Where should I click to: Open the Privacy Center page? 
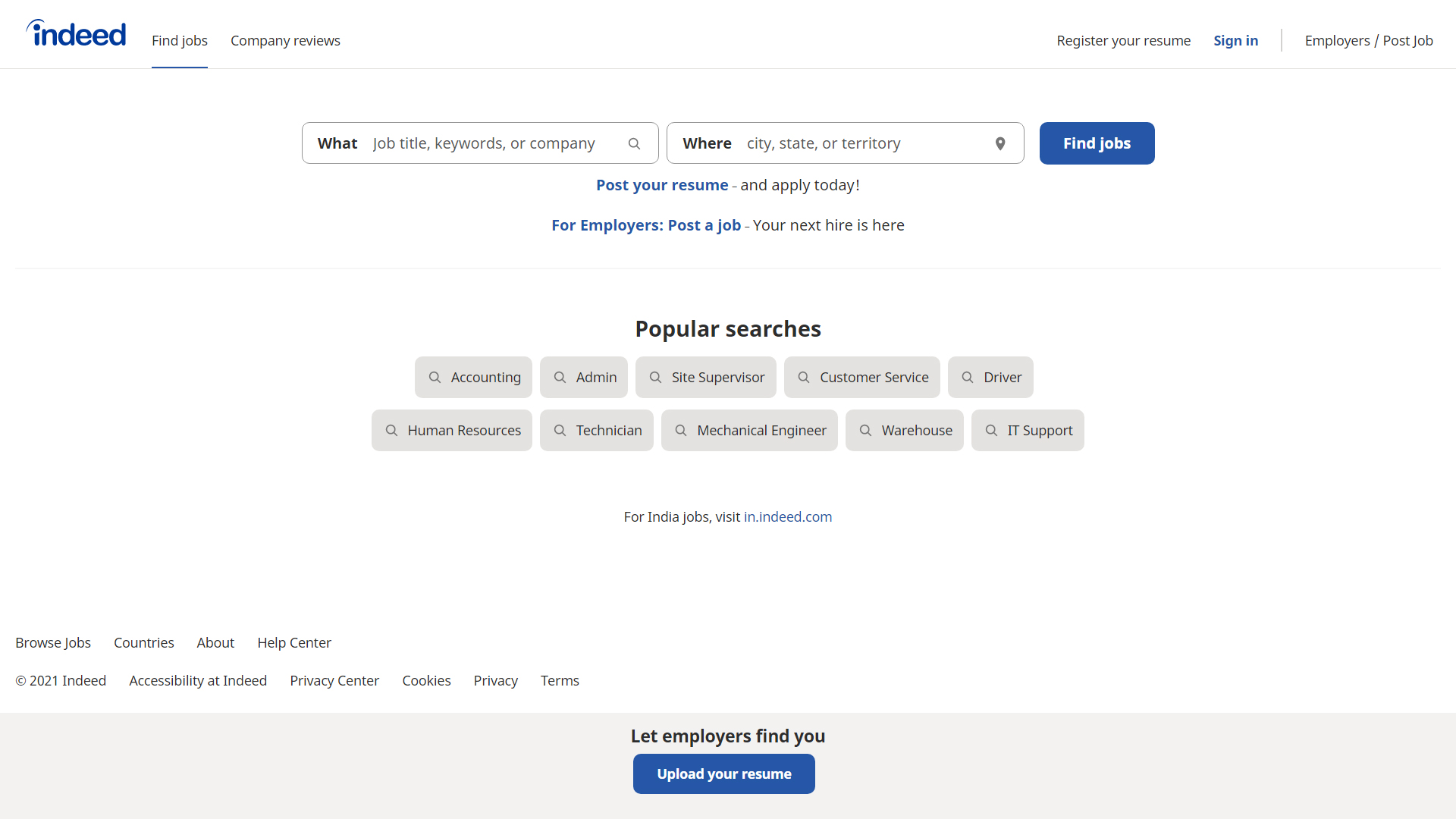334,680
